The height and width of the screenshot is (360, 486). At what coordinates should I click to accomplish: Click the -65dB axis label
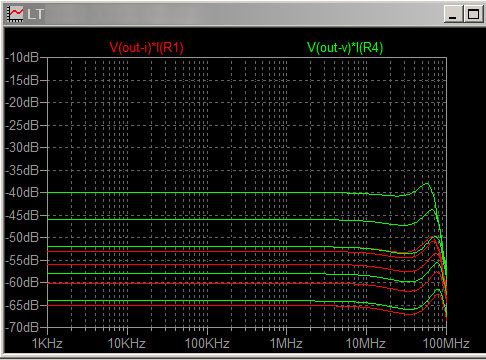22,305
